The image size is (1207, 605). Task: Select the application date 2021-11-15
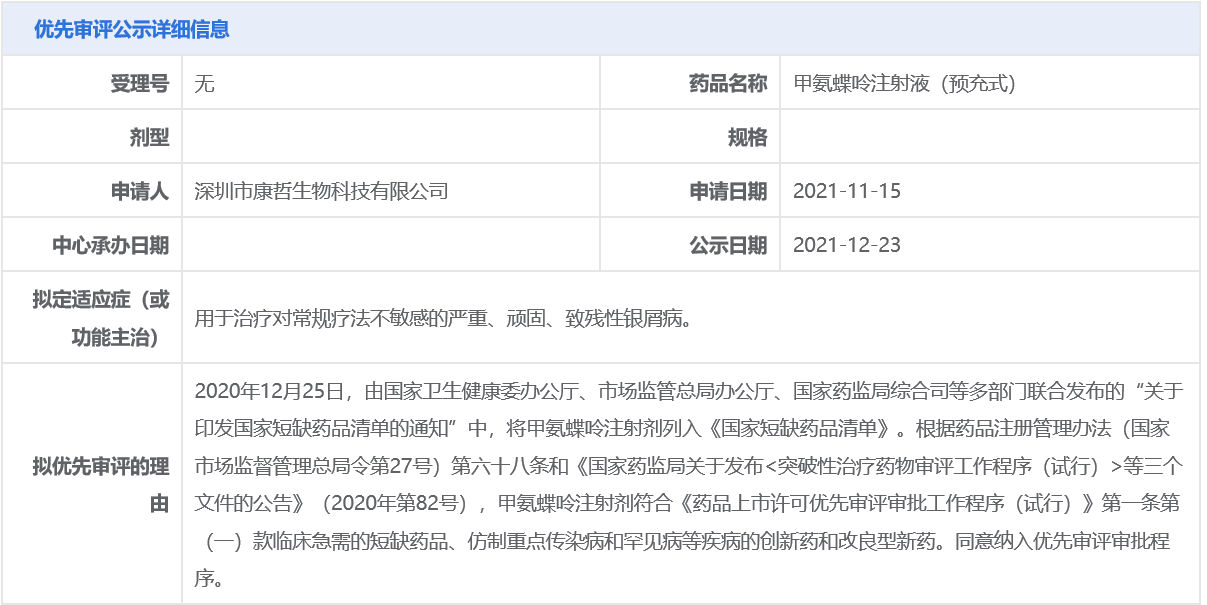click(x=846, y=191)
